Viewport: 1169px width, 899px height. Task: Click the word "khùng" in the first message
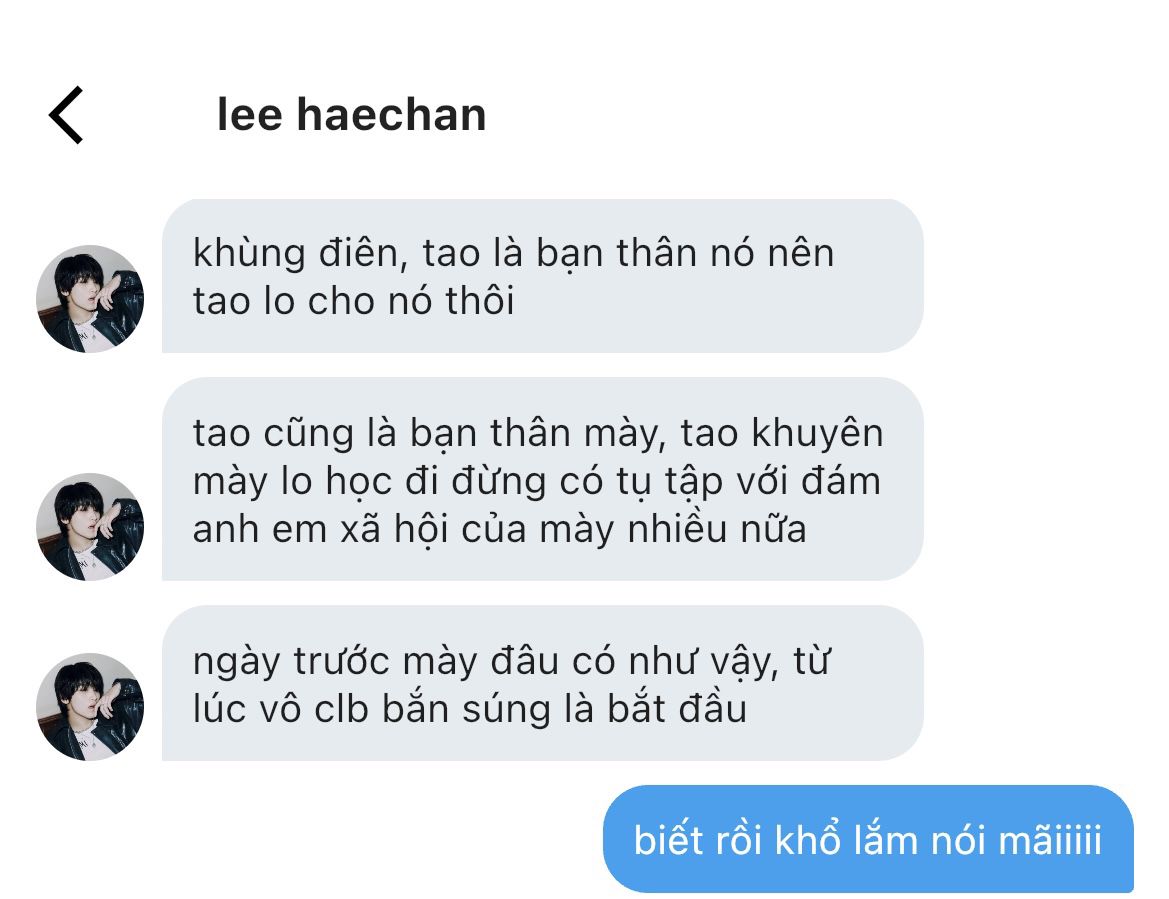(249, 254)
